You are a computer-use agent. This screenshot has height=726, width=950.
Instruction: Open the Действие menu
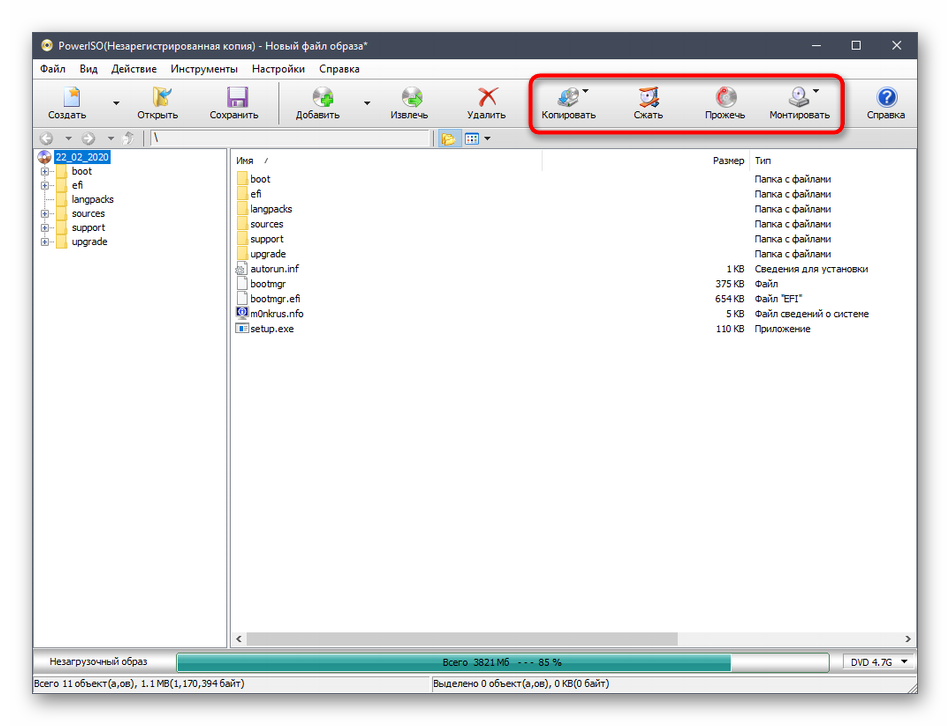tap(134, 69)
